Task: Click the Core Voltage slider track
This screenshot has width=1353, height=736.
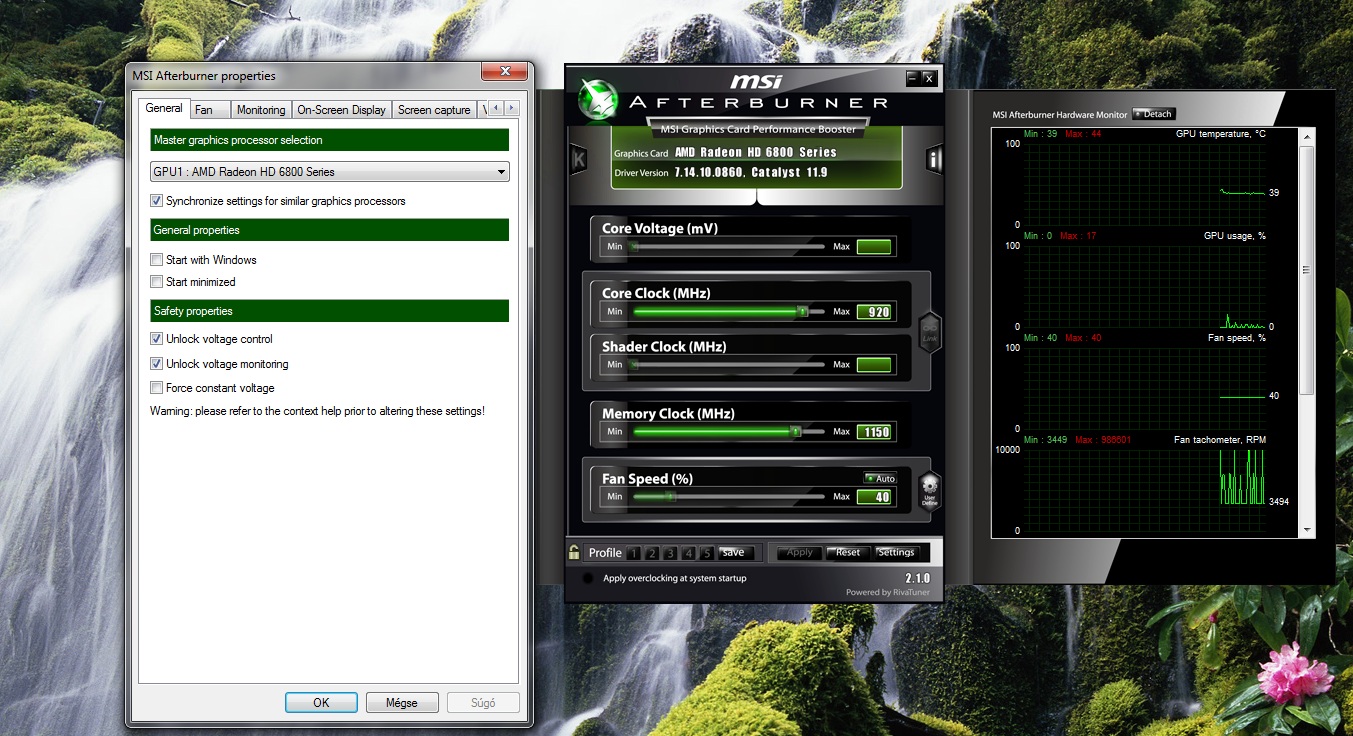Action: tap(729, 246)
